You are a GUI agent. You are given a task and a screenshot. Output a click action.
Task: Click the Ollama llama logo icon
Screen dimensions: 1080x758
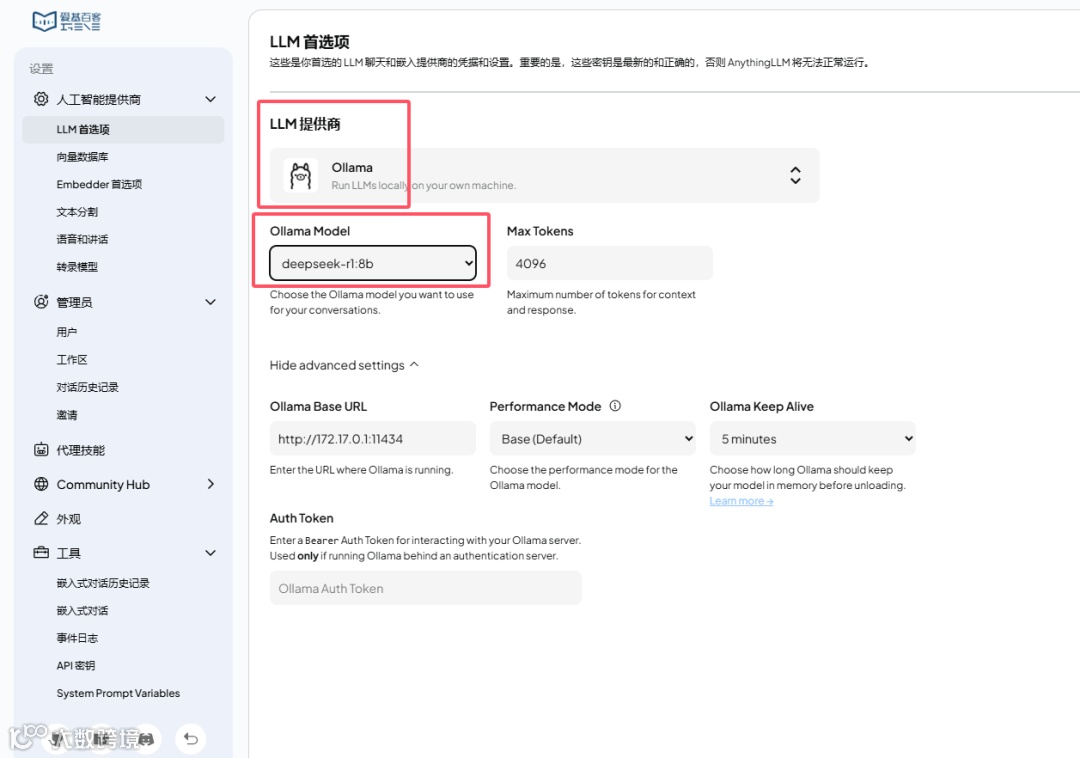click(300, 176)
